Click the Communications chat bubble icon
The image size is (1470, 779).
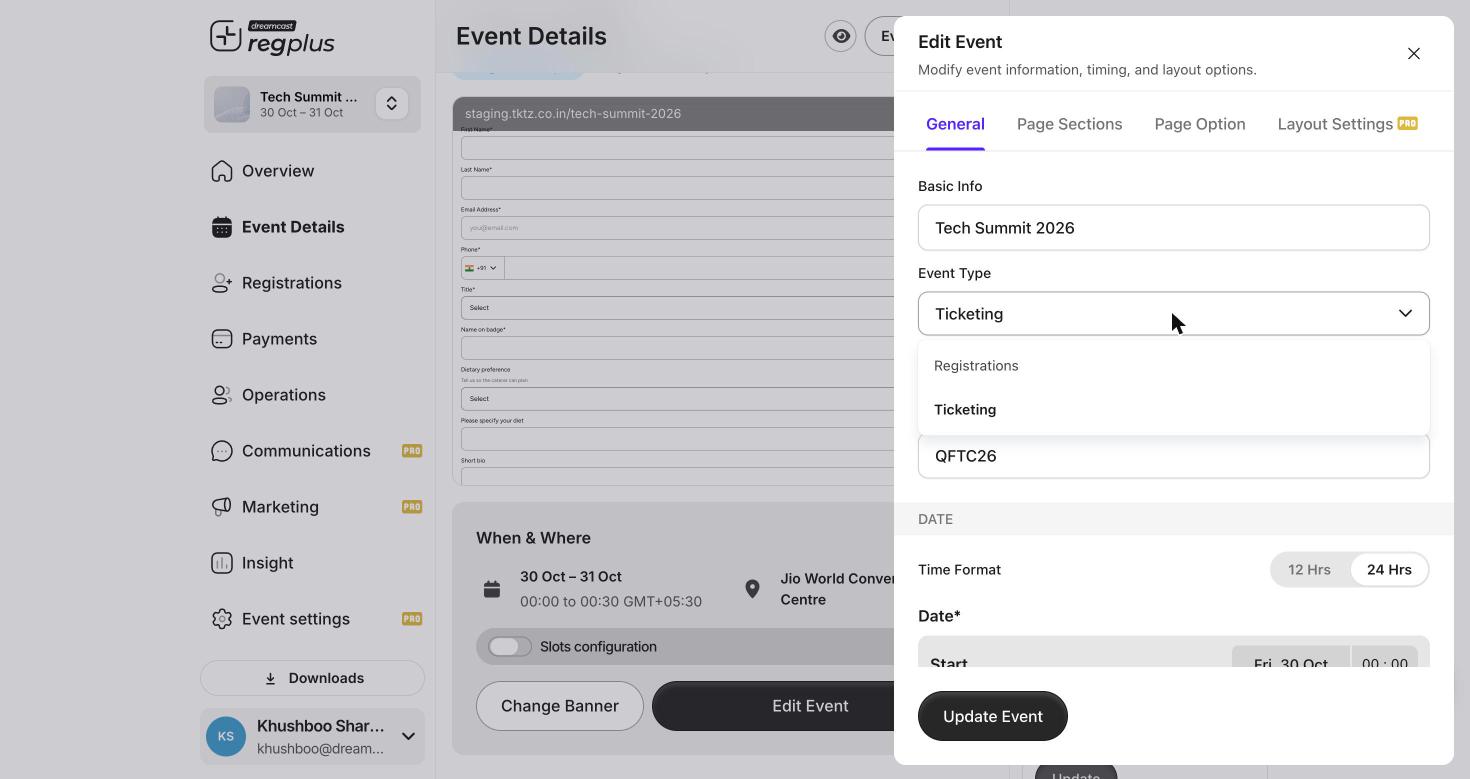coord(222,451)
